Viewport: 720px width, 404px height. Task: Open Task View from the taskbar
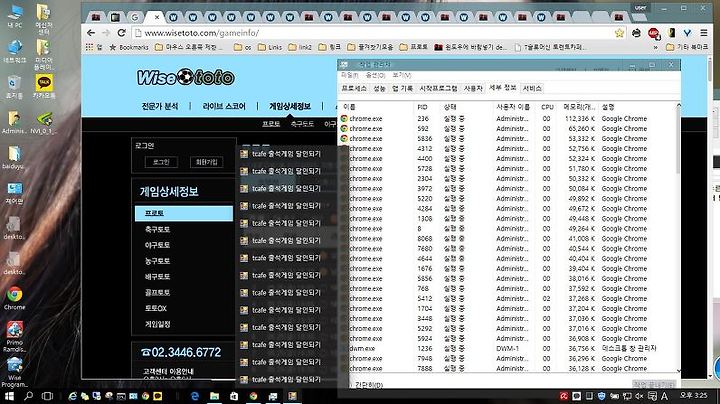pyautogui.click(x=47, y=396)
